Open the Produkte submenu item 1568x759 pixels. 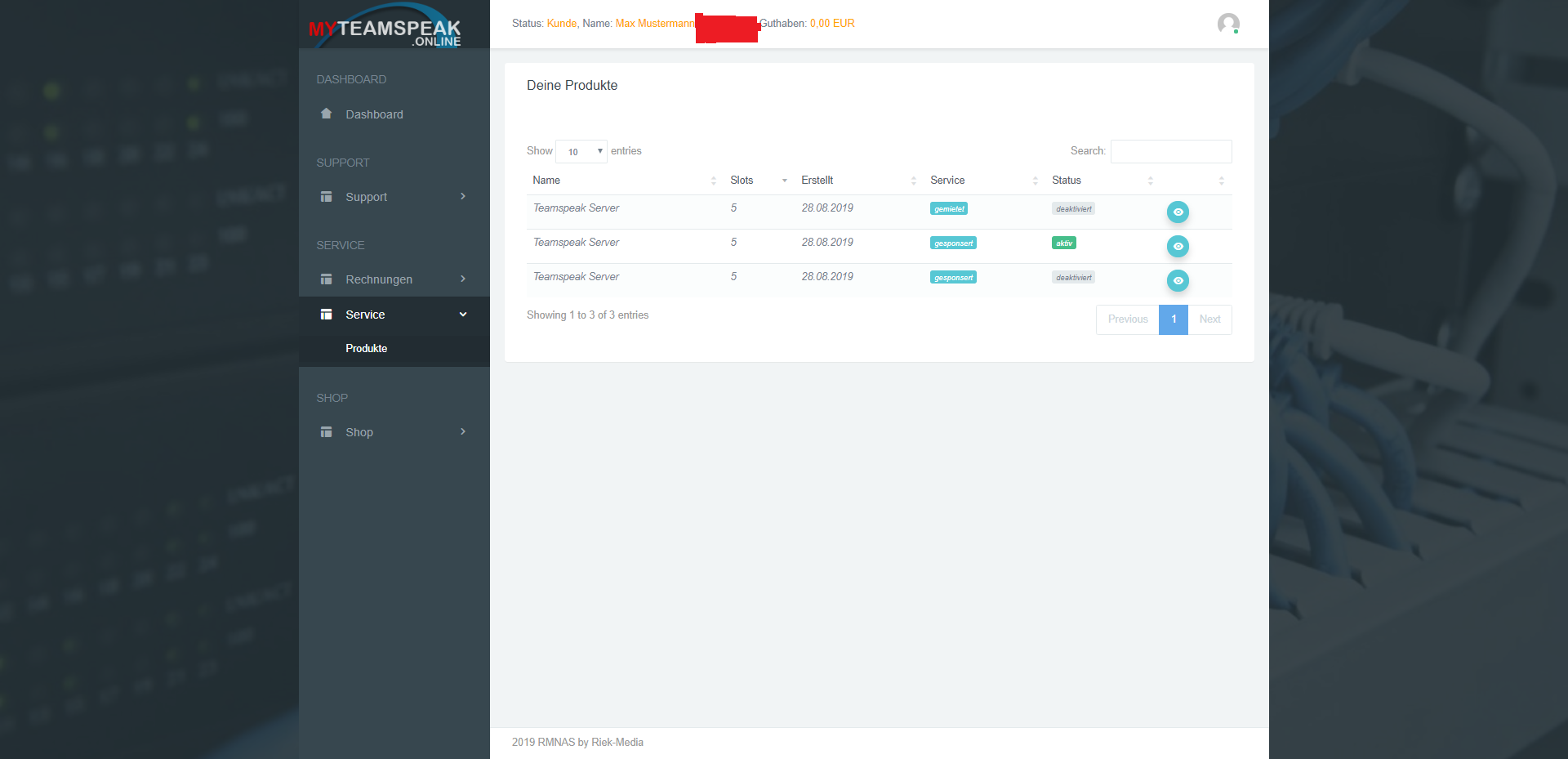coord(367,348)
